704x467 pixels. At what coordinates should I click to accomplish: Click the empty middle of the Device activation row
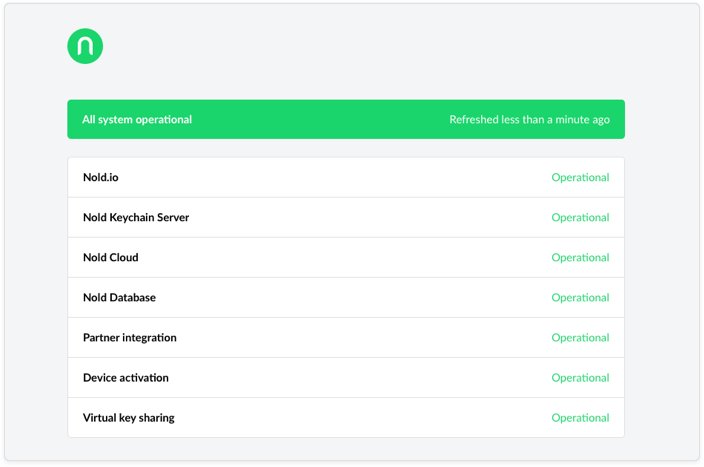click(x=346, y=378)
